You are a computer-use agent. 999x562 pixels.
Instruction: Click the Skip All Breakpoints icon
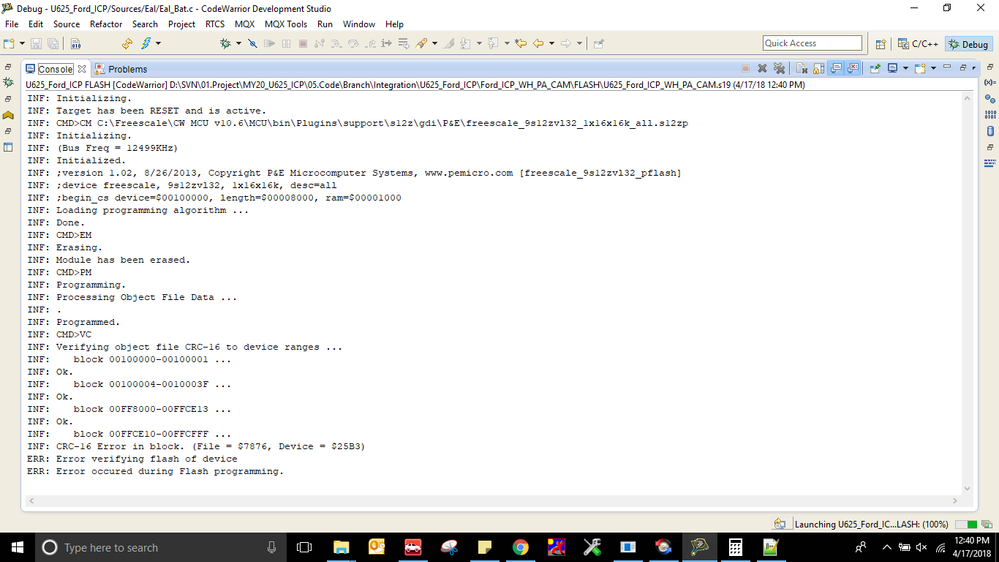pos(252,43)
